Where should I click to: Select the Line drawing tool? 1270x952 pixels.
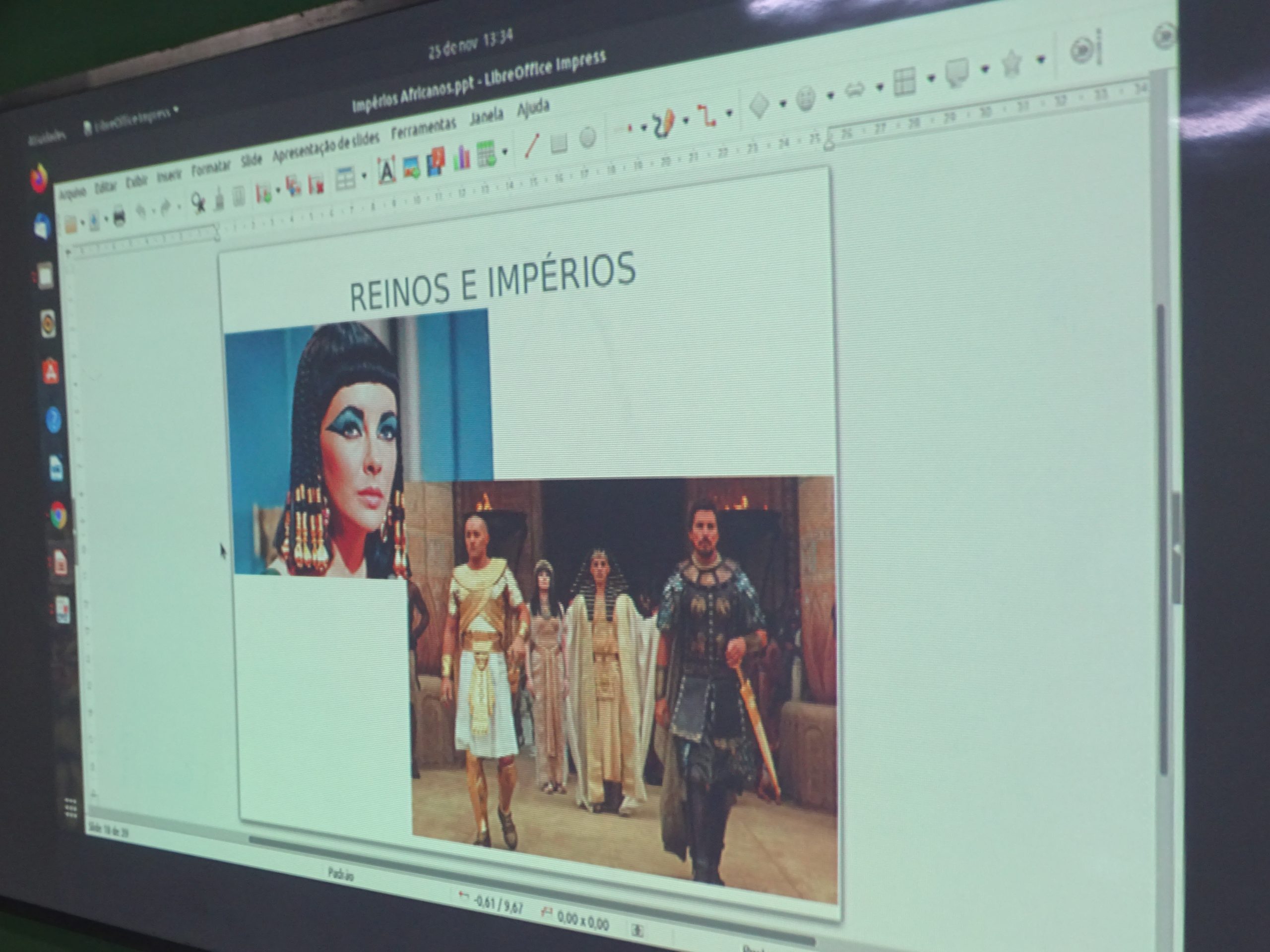click(532, 145)
